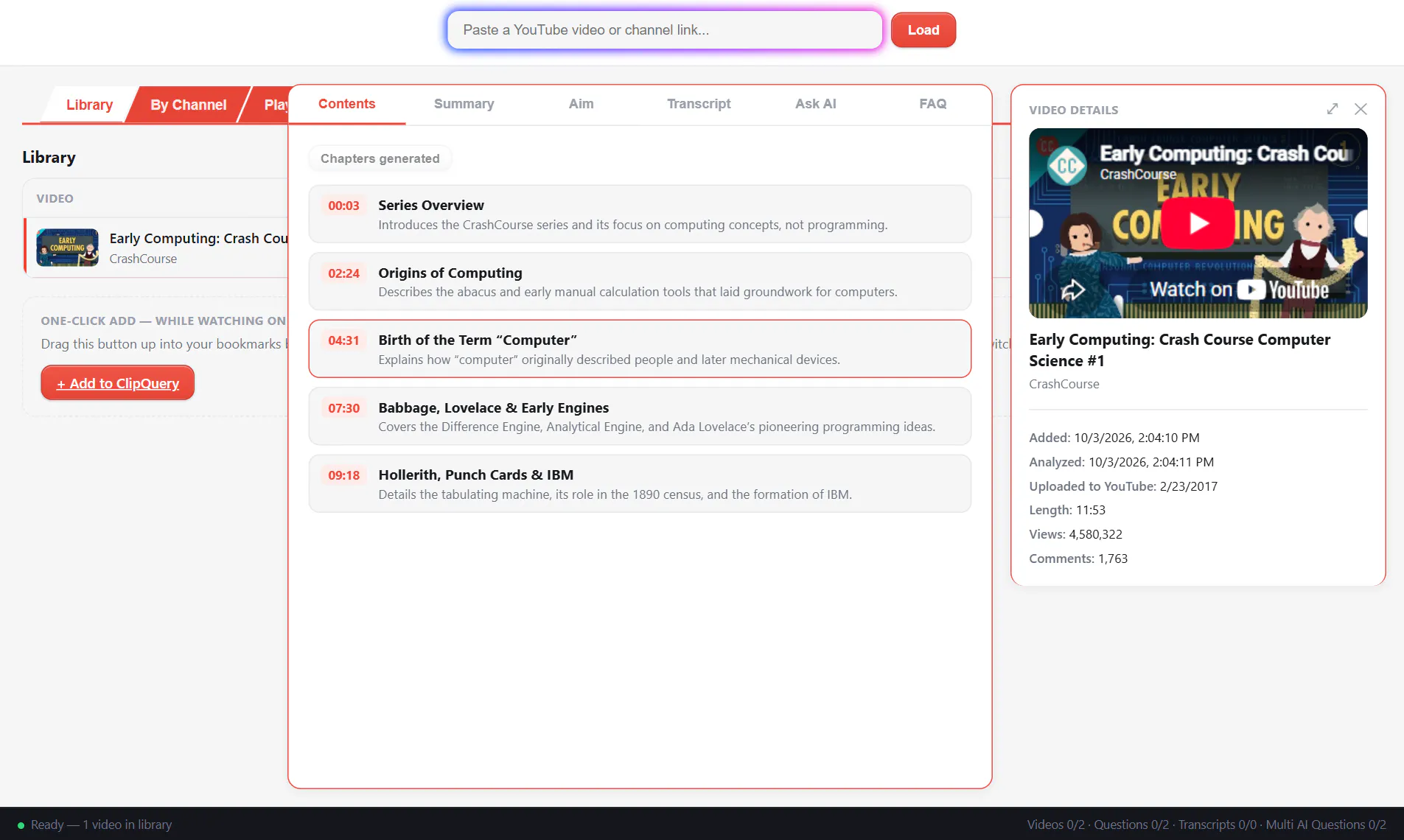Jump to timestamp 02:24

(343, 273)
